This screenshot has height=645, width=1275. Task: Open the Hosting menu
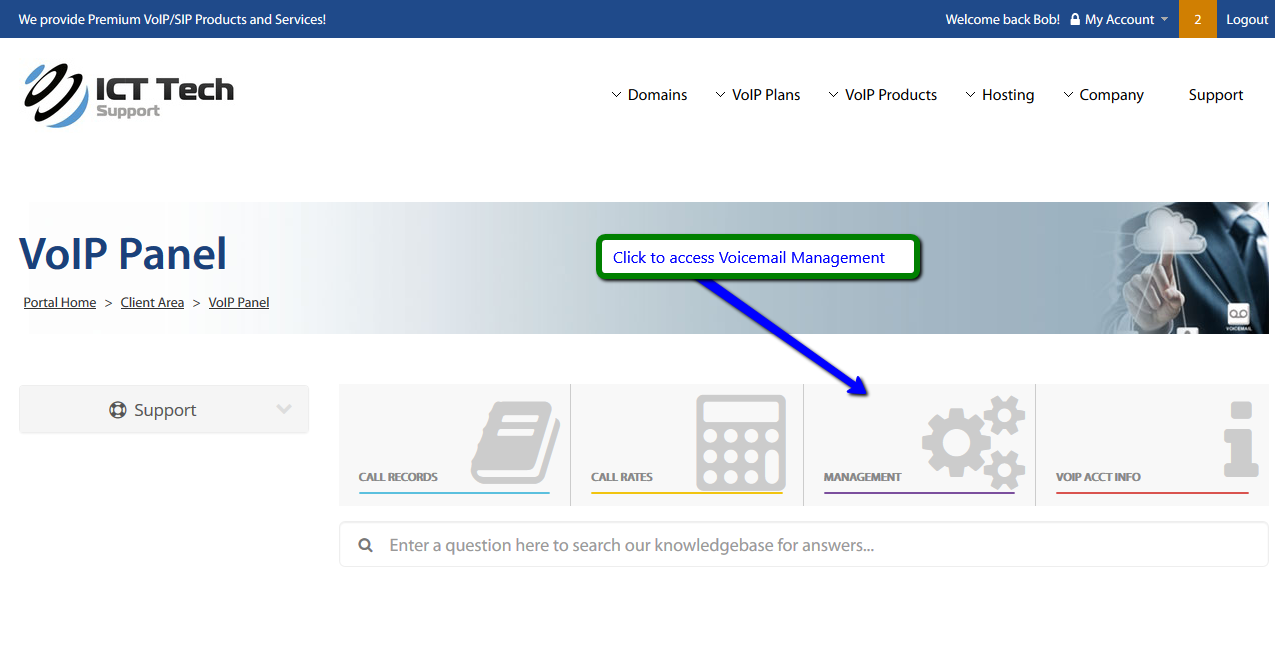click(x=1000, y=95)
